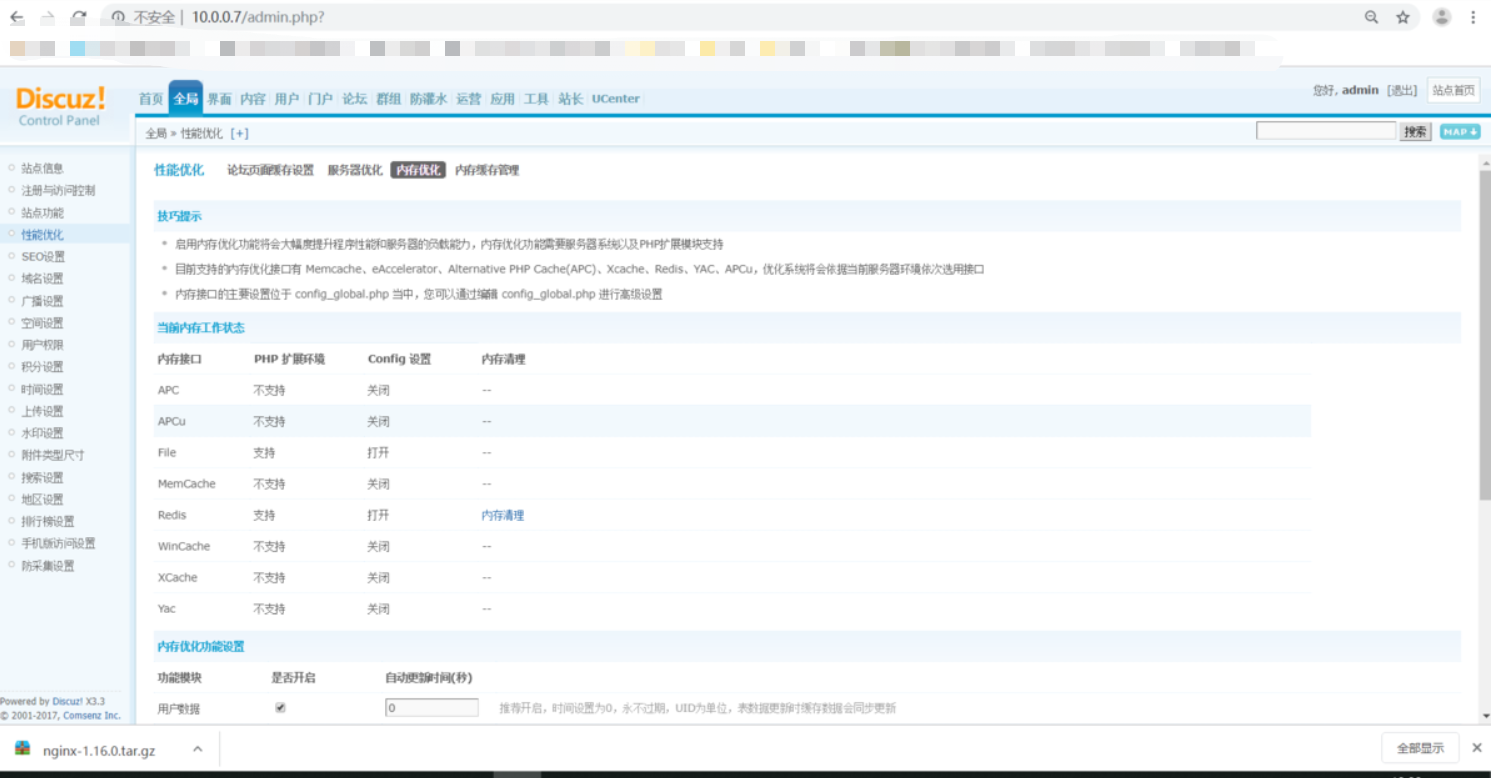Open SEO设置 in the sidebar
This screenshot has height=781, width=1491.
[x=43, y=257]
